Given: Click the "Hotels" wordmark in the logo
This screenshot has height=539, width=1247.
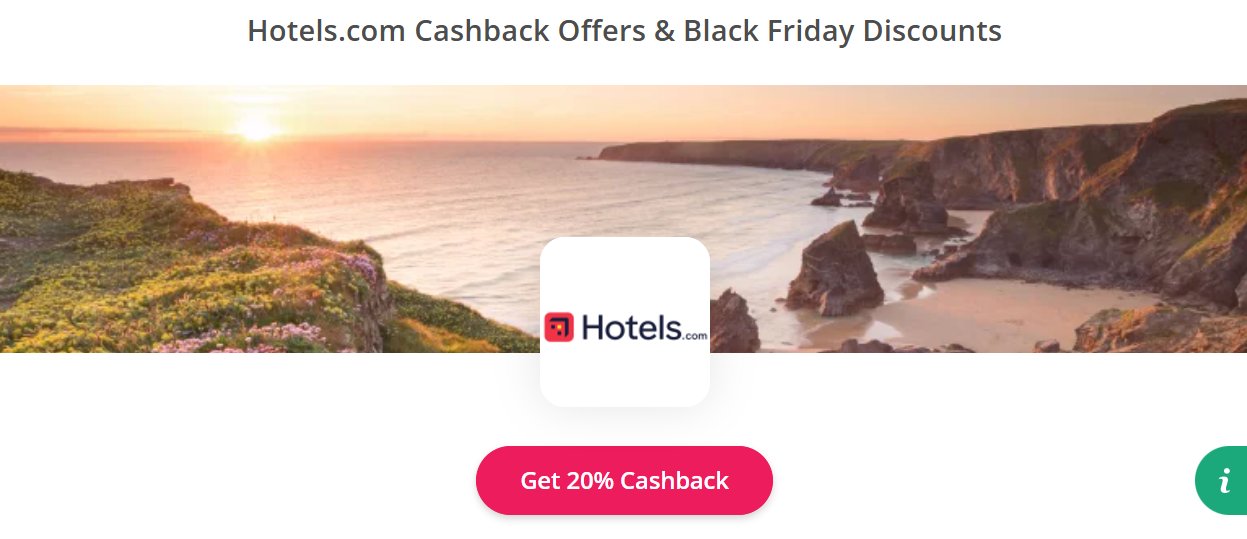Looking at the screenshot, I should (x=631, y=327).
